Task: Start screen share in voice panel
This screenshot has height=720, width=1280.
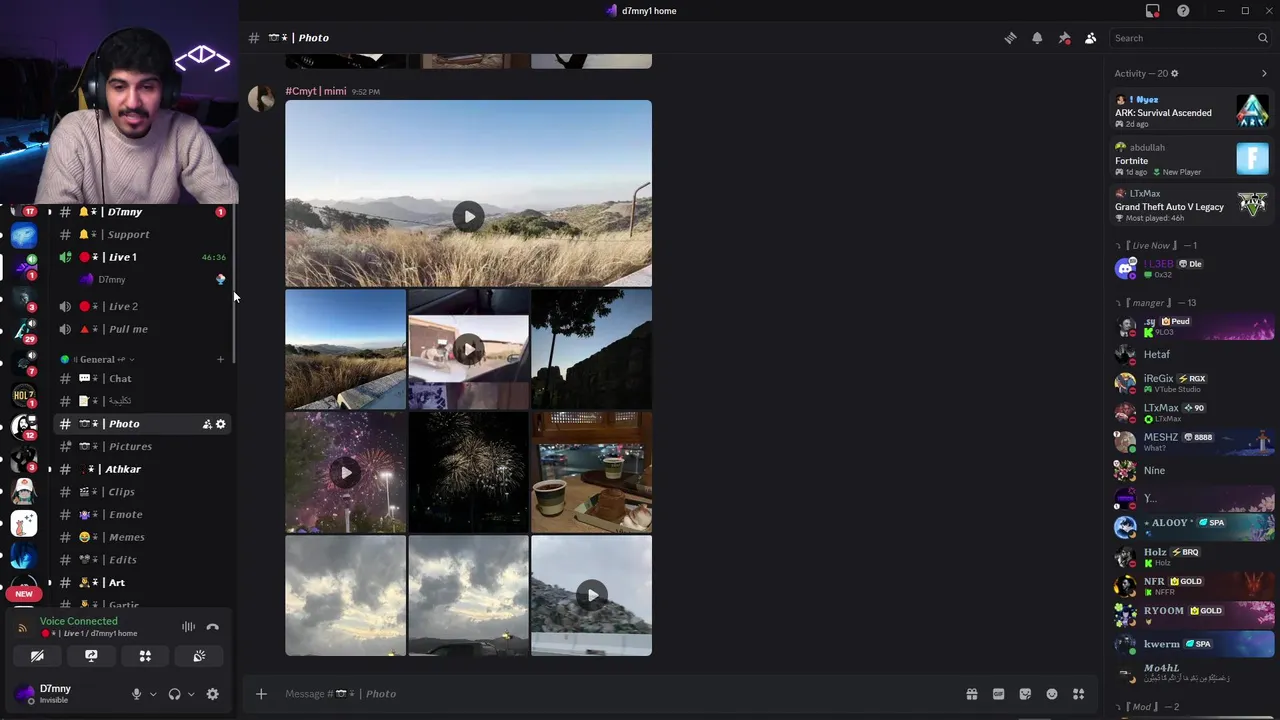Action: (x=91, y=656)
